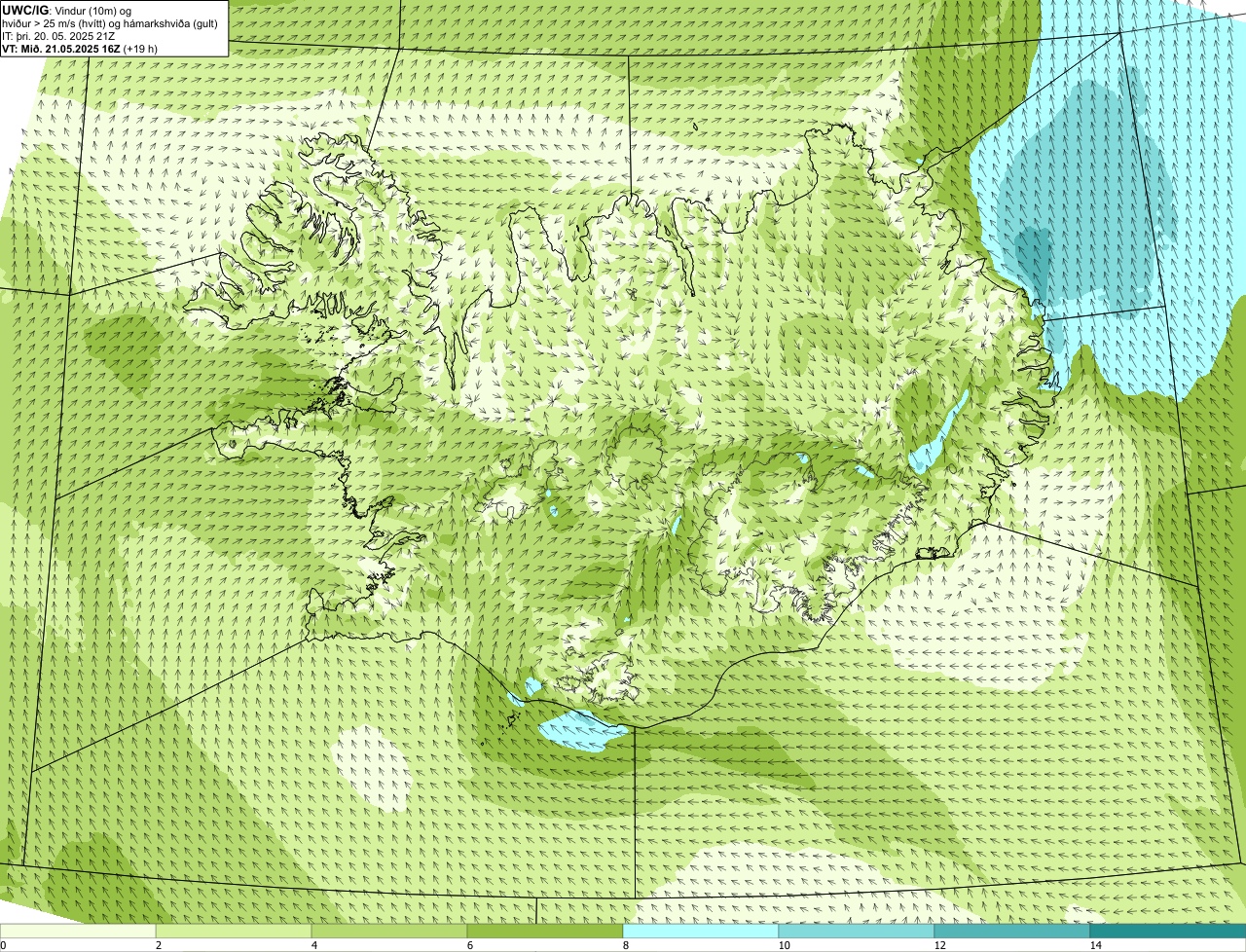The width and height of the screenshot is (1246, 952).
Task: Click the 8–10 m/s light cyan legend swatch
Action: tap(701, 931)
